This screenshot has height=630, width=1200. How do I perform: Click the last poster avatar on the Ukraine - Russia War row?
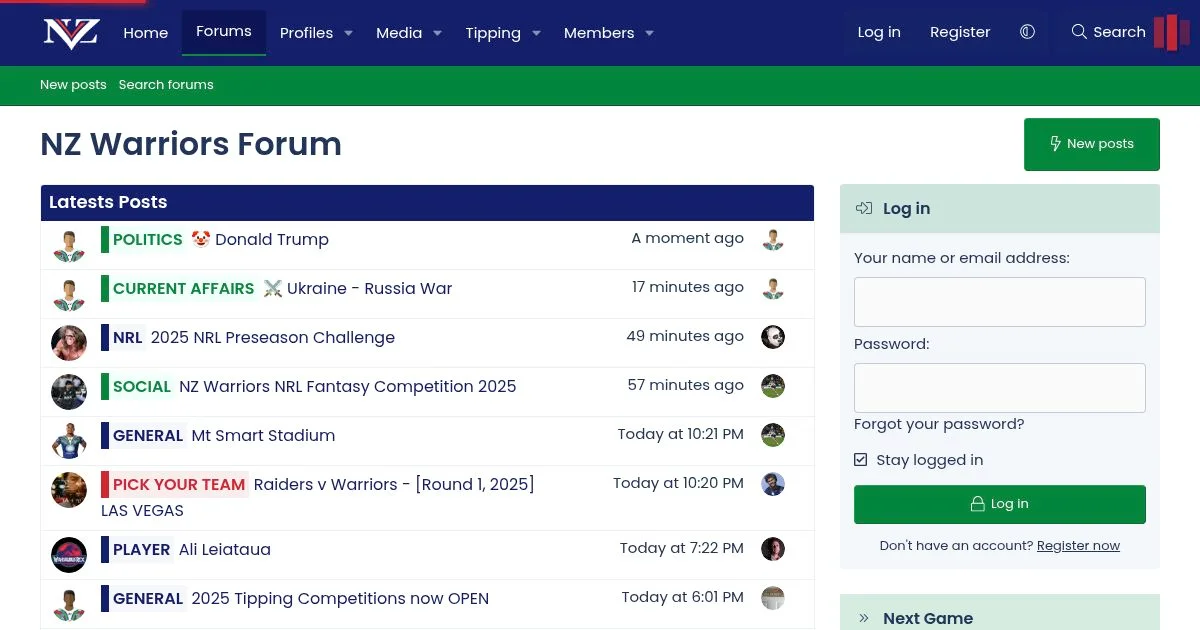click(x=772, y=288)
